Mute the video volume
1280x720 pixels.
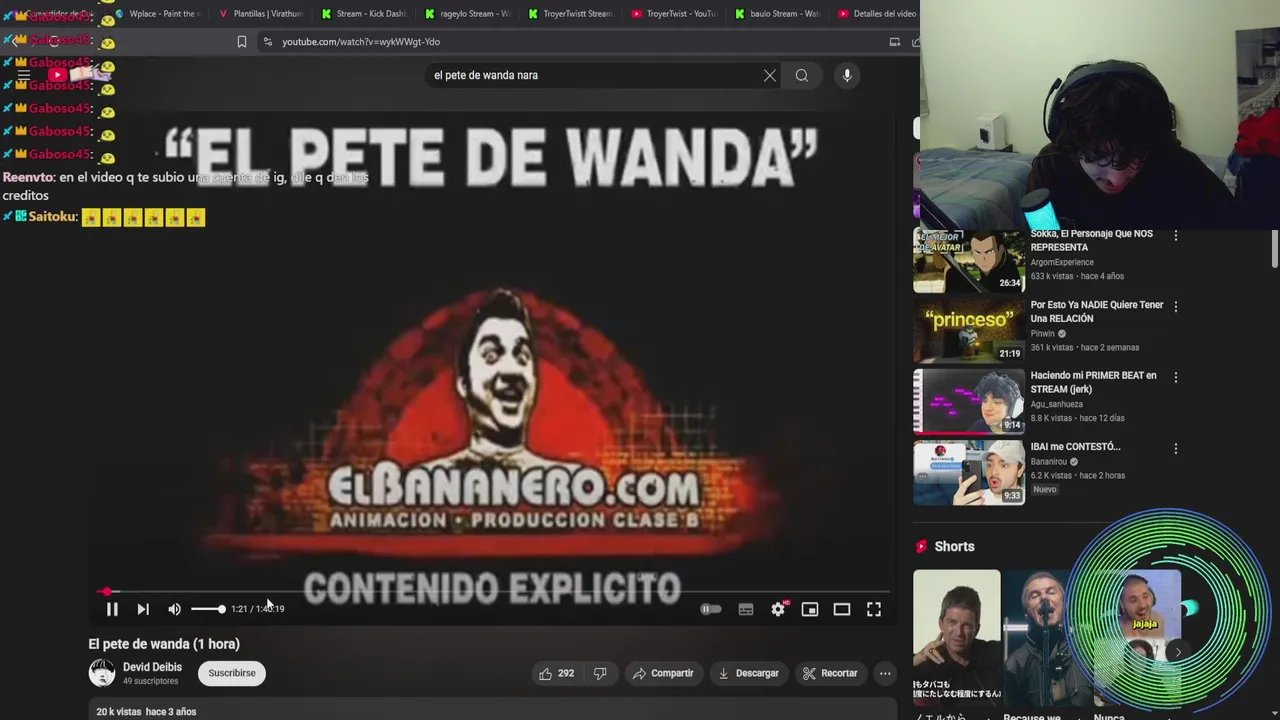click(x=174, y=609)
